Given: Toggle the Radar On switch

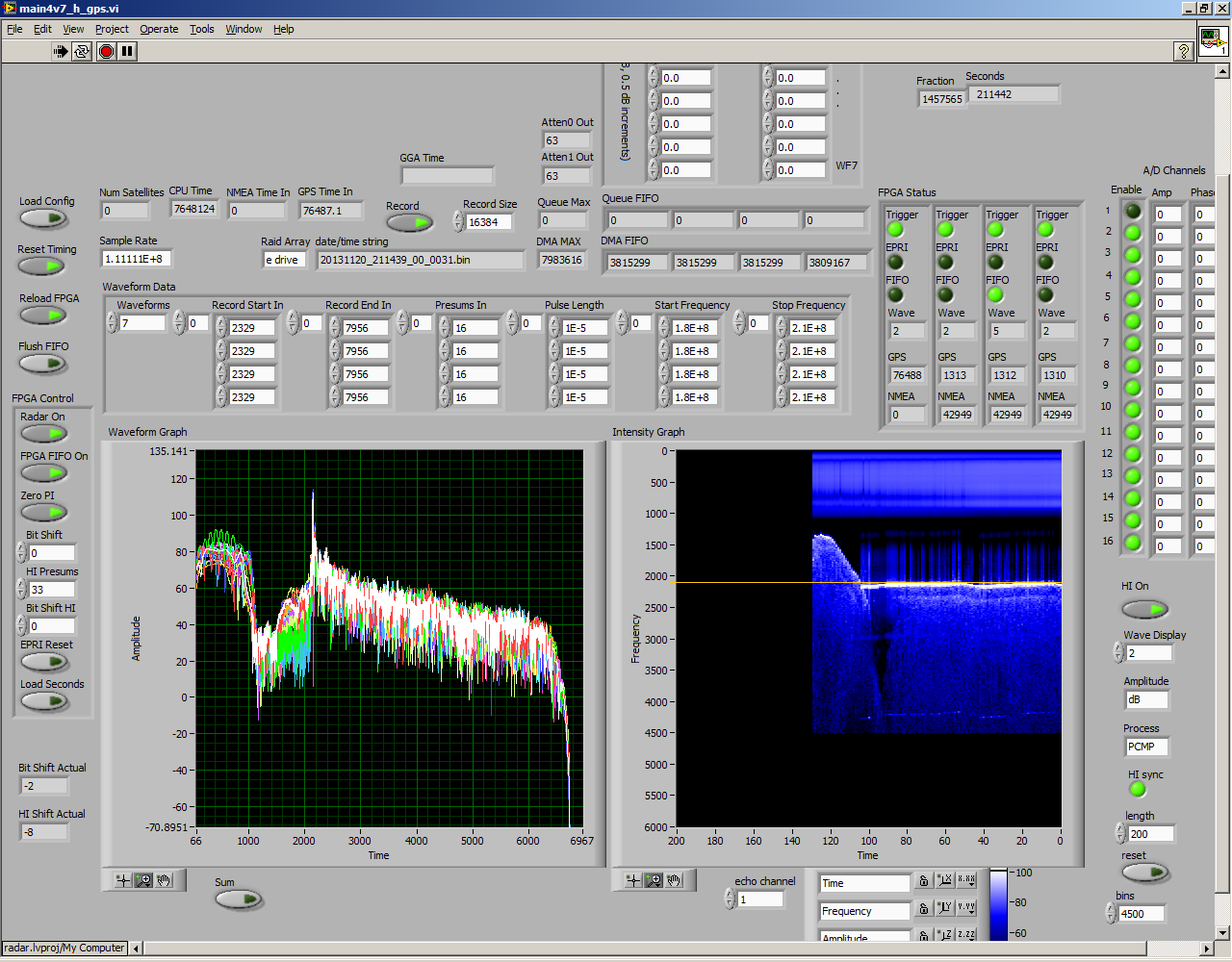Looking at the screenshot, I should (x=43, y=434).
